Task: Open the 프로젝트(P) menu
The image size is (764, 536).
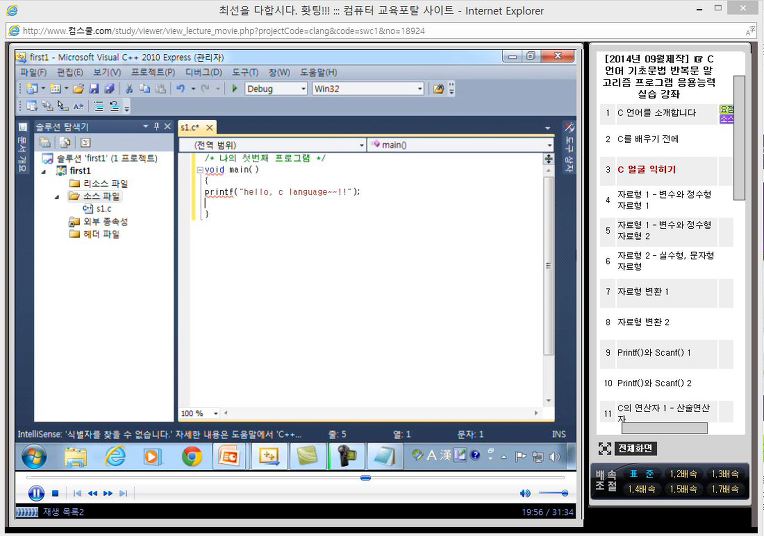Action: point(153,72)
